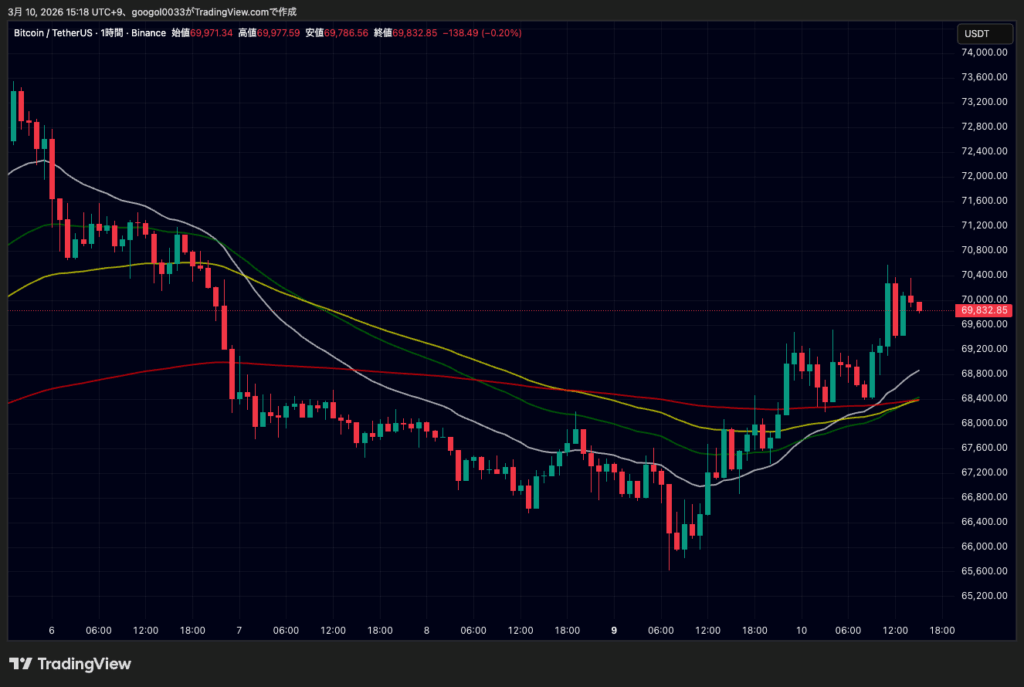Click the 65,200.00 price axis label
Viewport: 1024px width, 687px height.
click(983, 596)
